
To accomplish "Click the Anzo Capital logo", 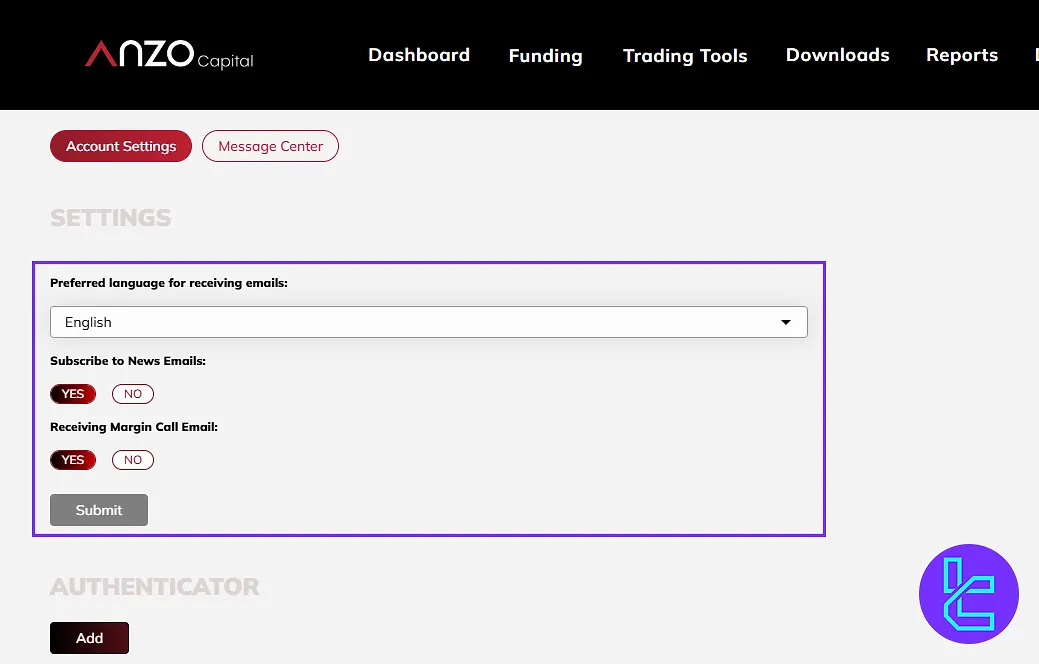I will (169, 55).
